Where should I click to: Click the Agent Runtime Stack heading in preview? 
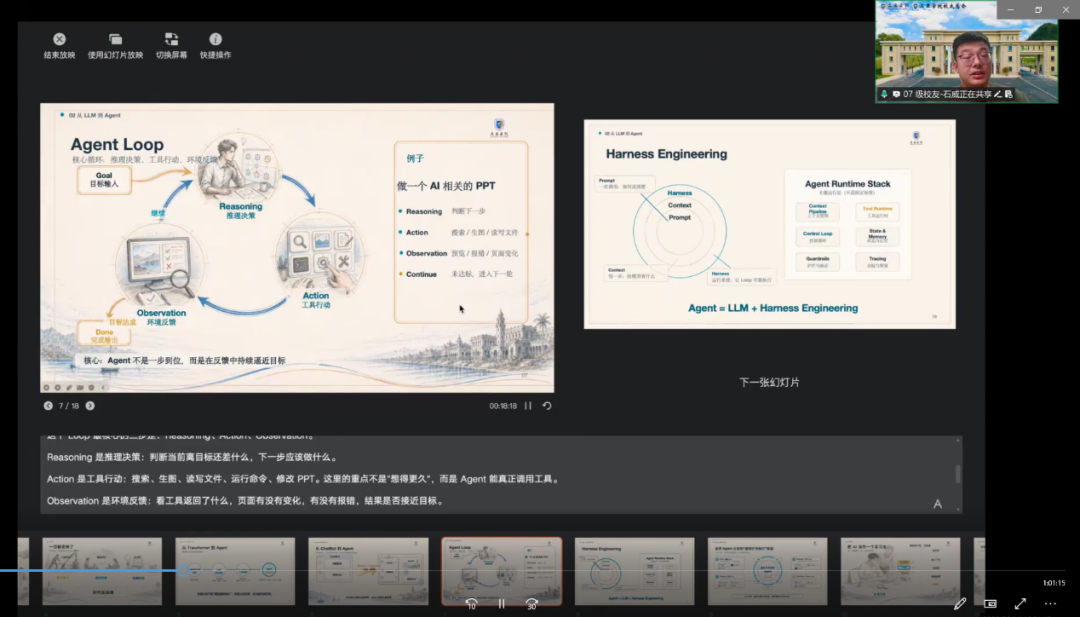(847, 184)
